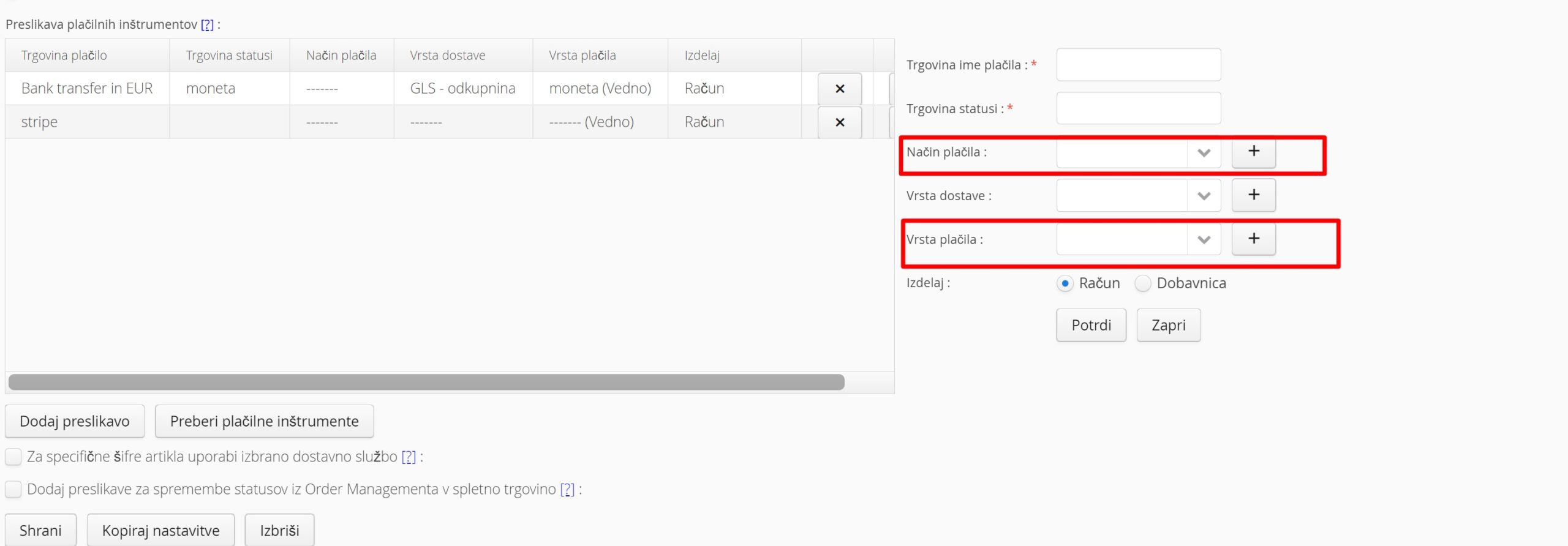Screen dimensions: 1568x546
Task: Focus the Trgovina ime plačila input field
Action: 1138,65
